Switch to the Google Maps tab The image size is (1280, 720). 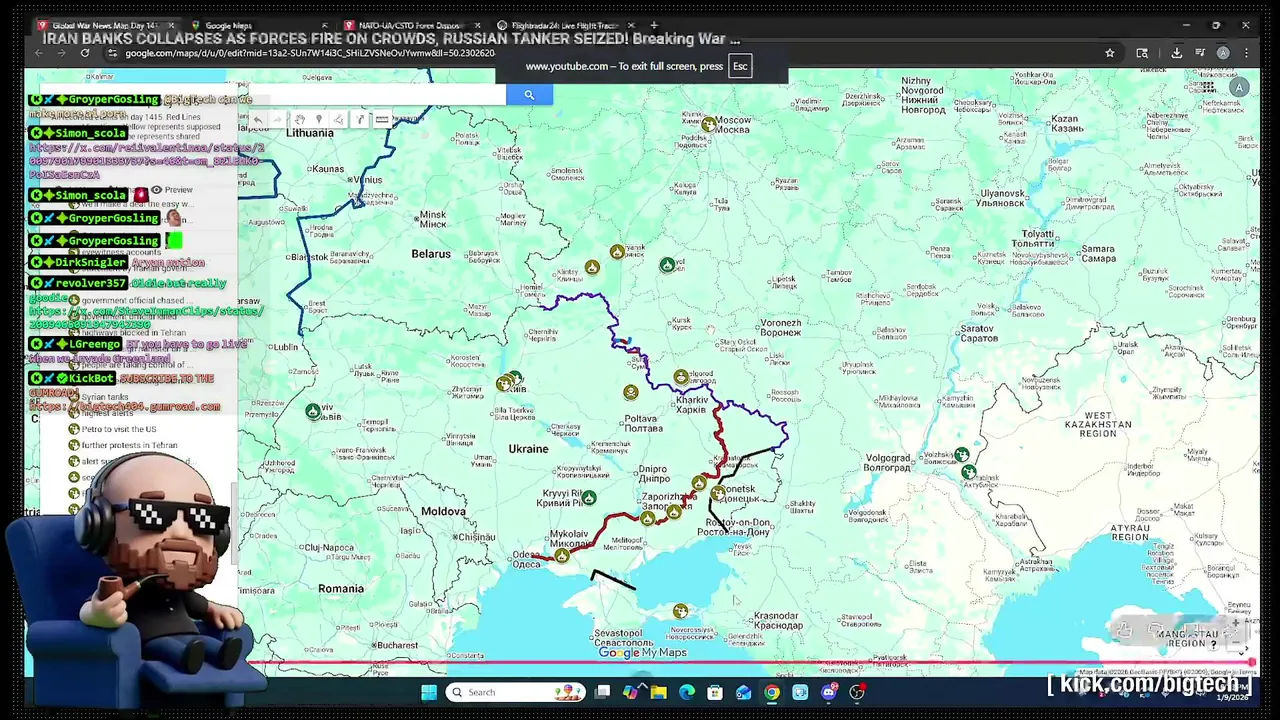(228, 25)
